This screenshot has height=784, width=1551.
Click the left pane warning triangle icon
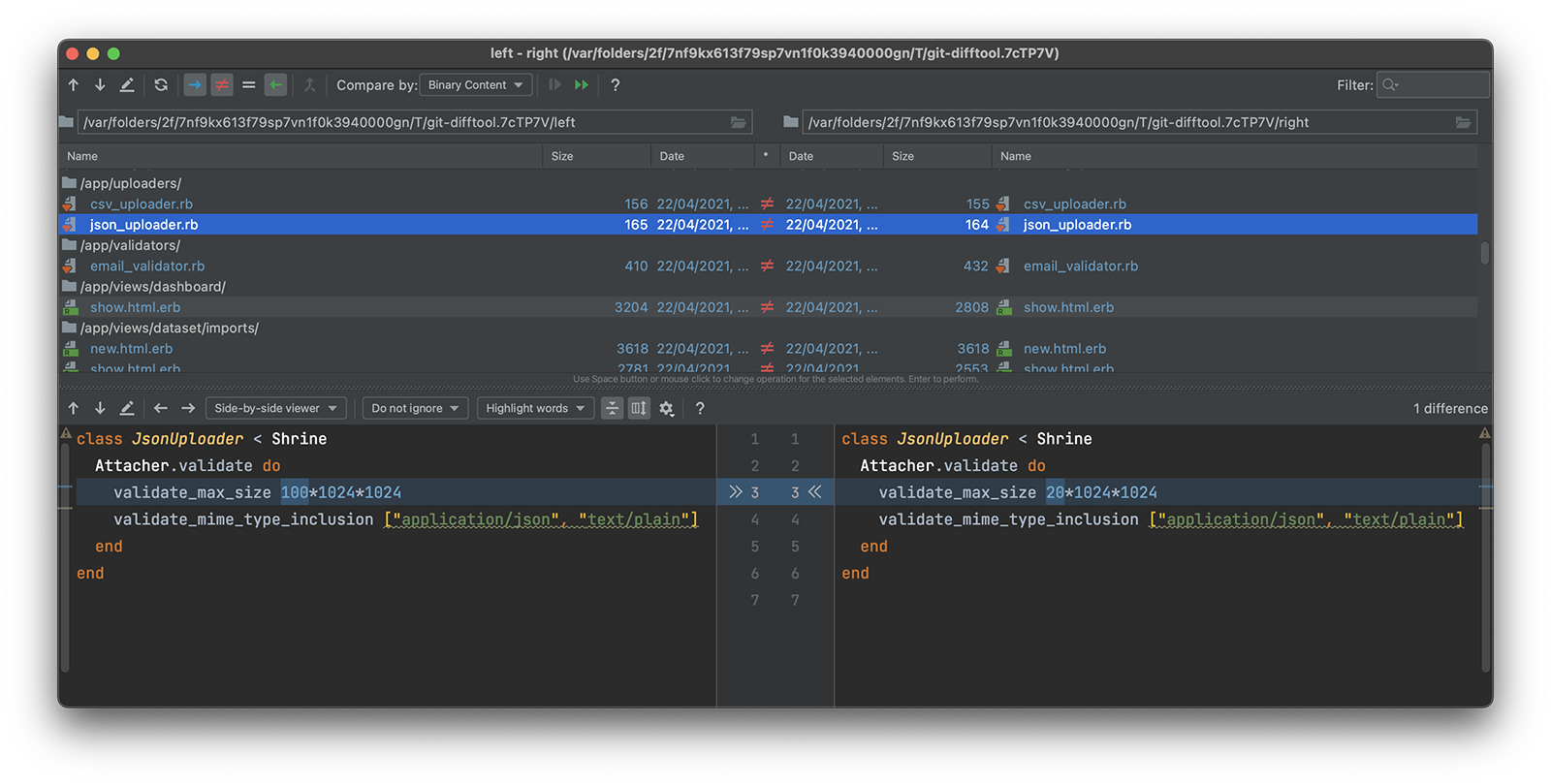point(67,433)
